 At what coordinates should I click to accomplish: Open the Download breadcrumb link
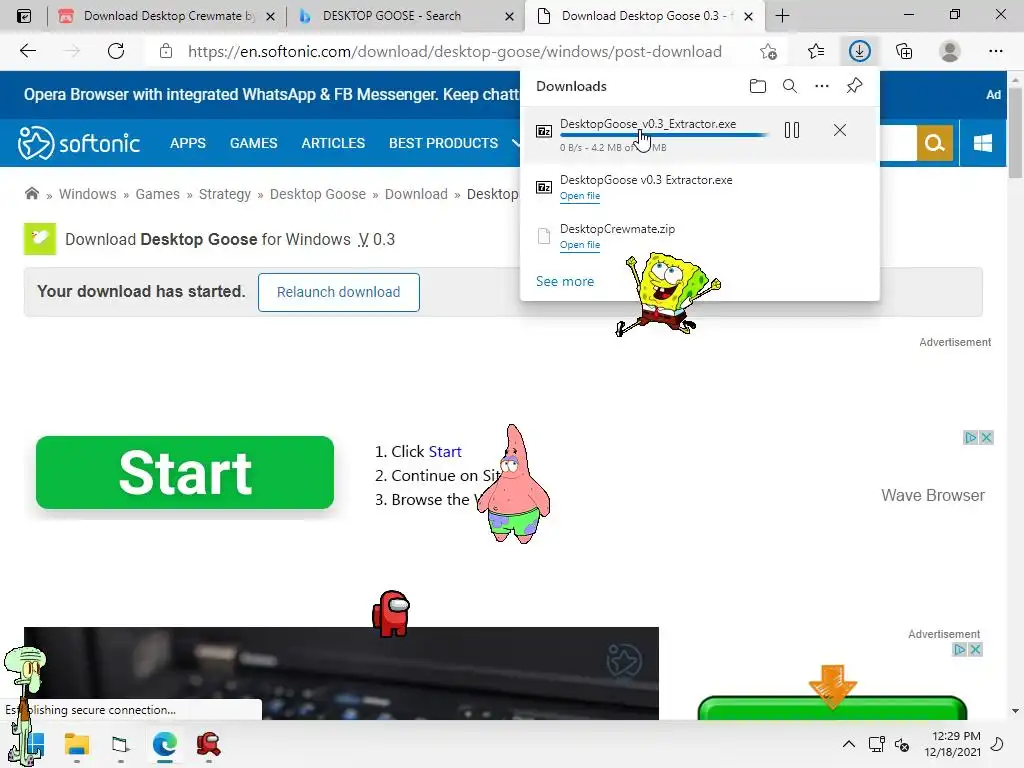point(416,194)
